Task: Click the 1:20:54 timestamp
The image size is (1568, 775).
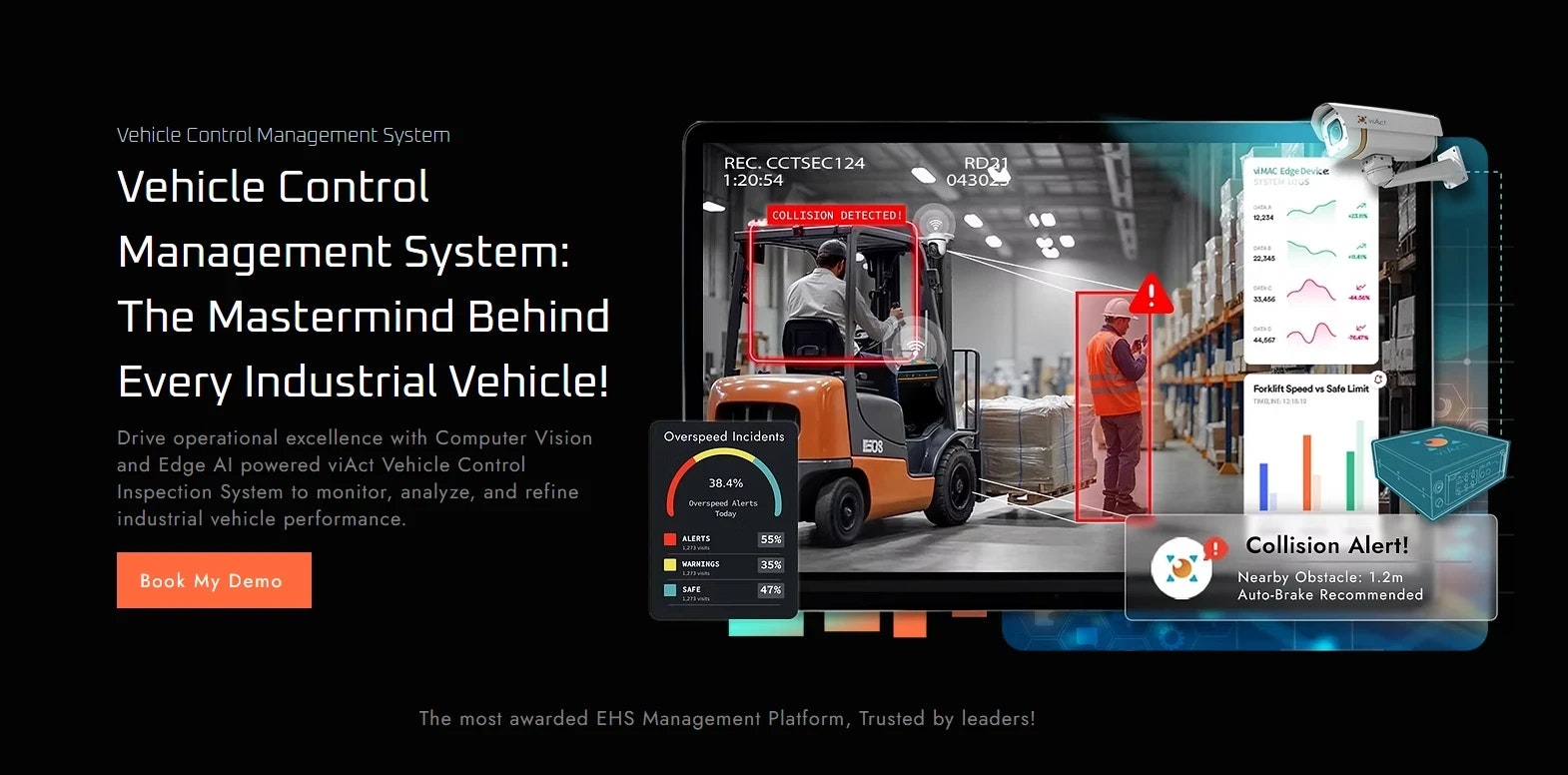Action: pos(753,180)
